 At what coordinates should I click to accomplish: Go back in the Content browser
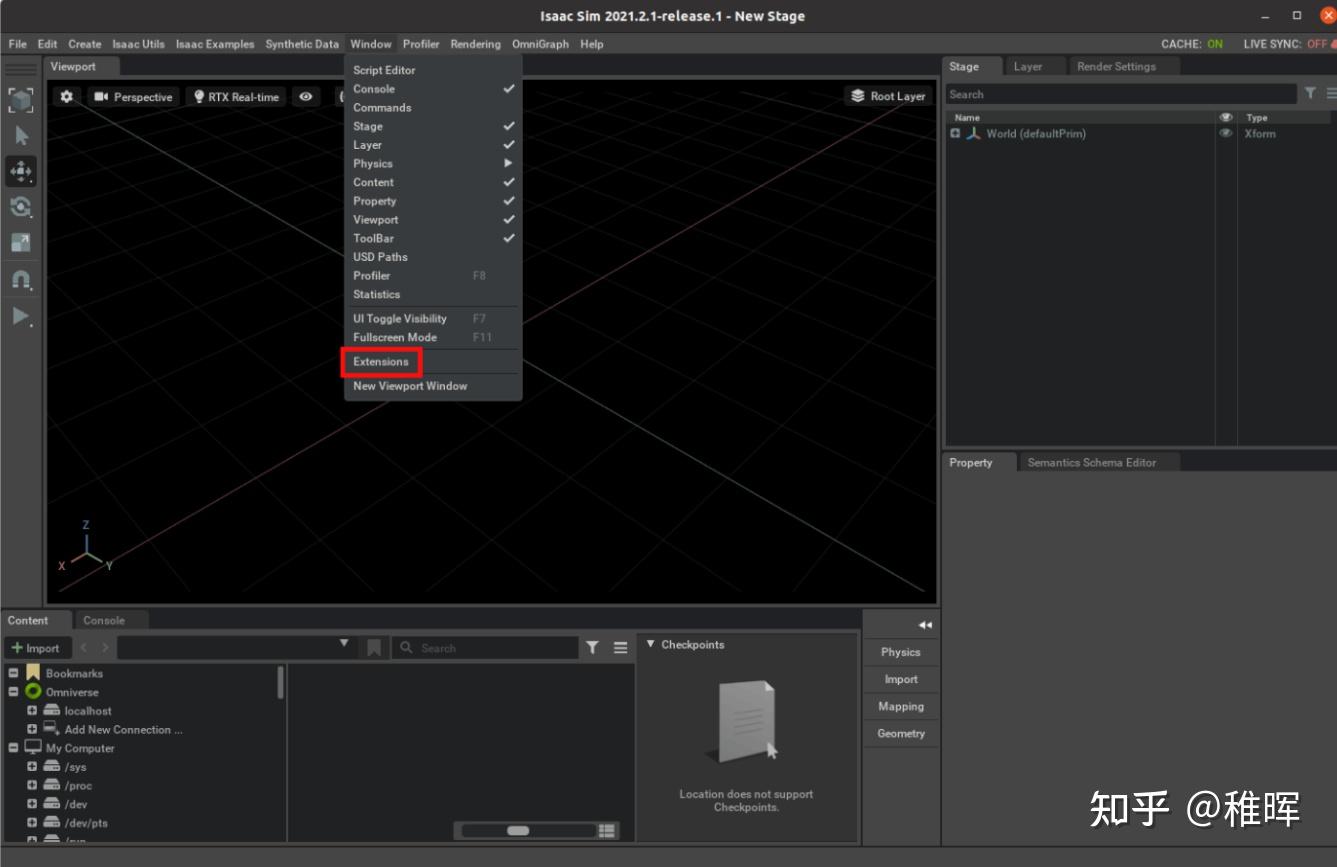(x=84, y=648)
